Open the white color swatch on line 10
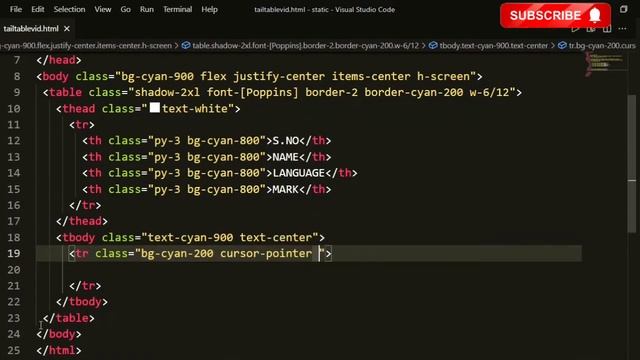This screenshot has width=640, height=360. click(155, 108)
